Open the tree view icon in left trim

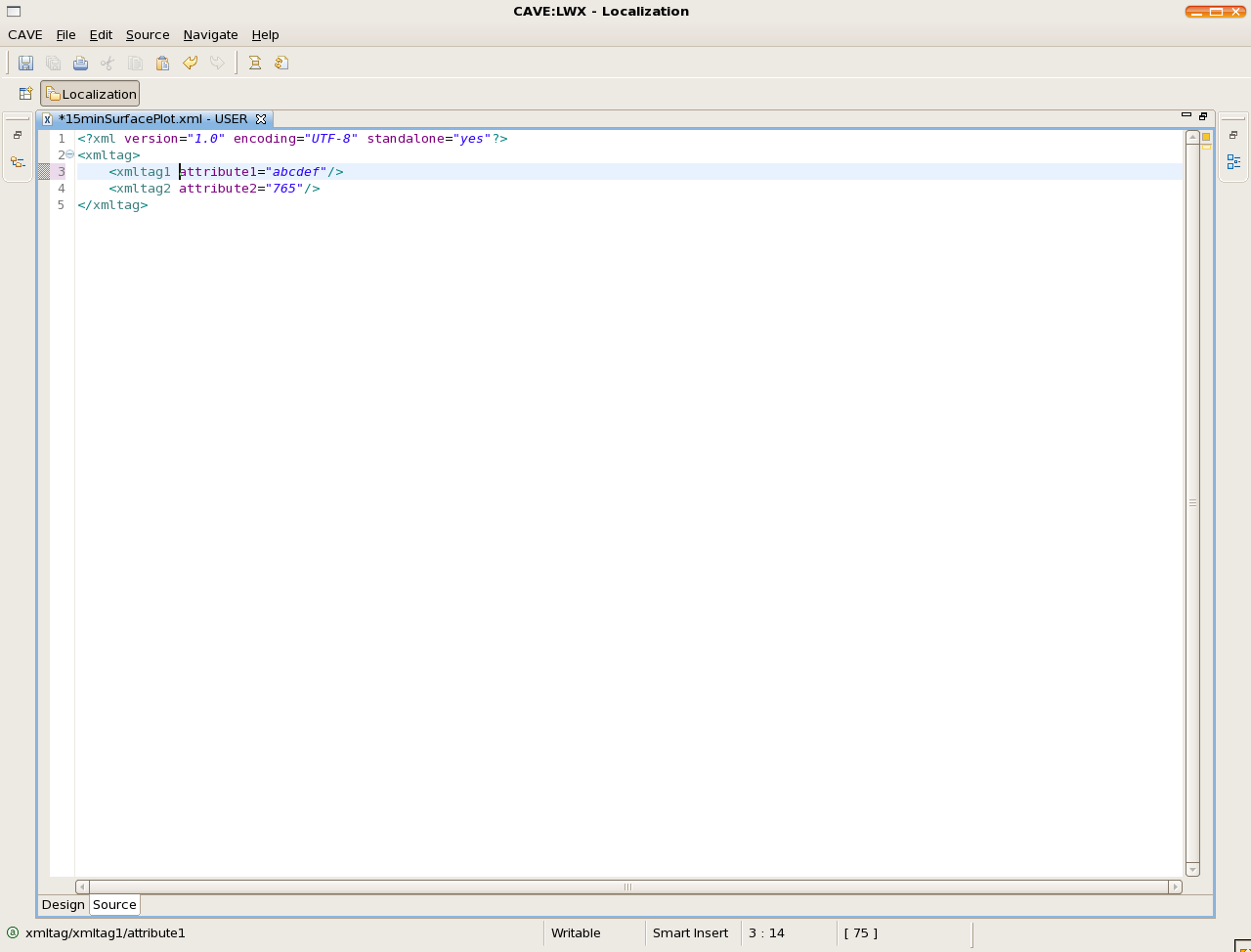click(18, 162)
